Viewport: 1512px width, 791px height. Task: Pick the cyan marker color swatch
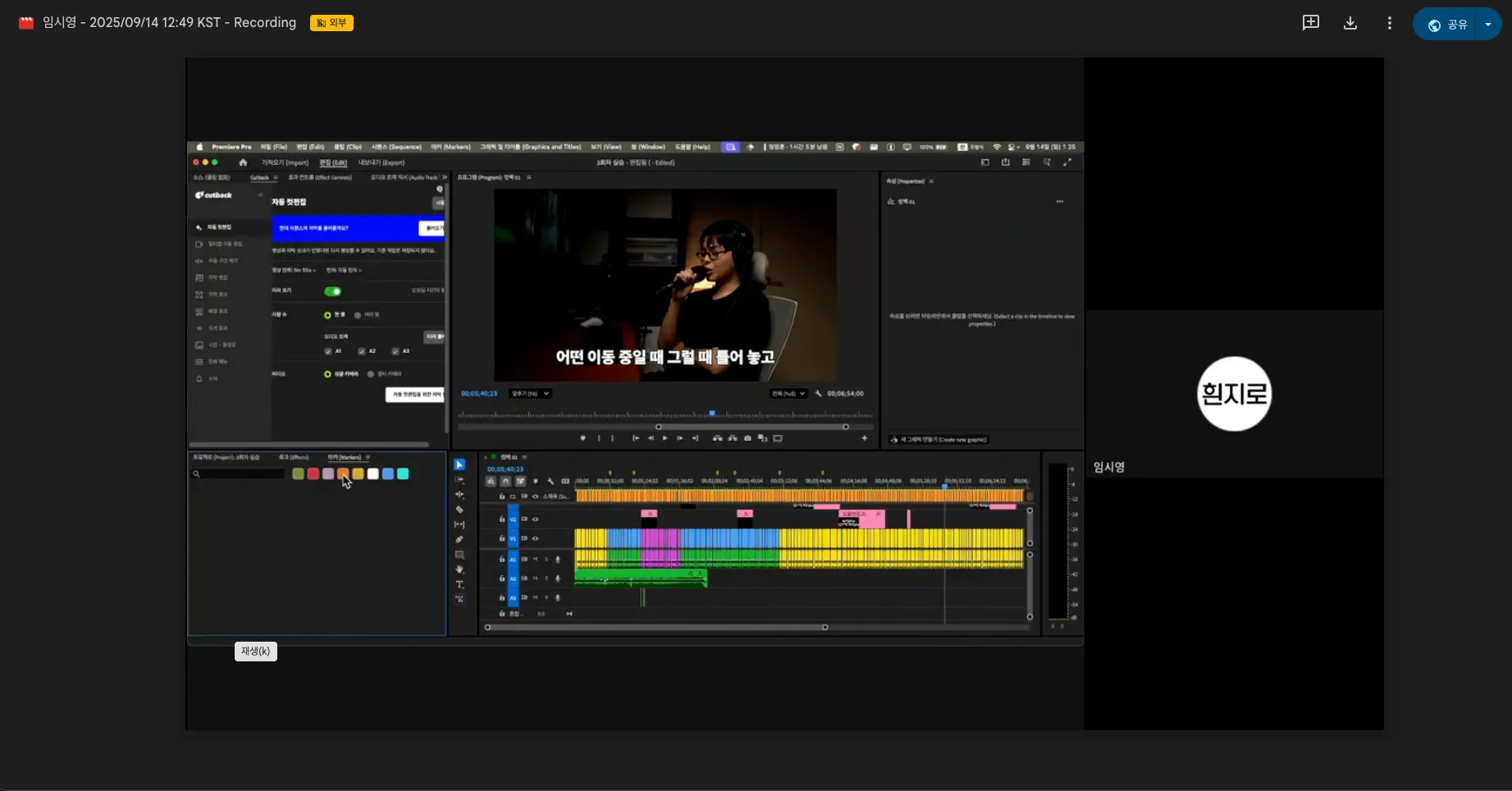tap(403, 474)
